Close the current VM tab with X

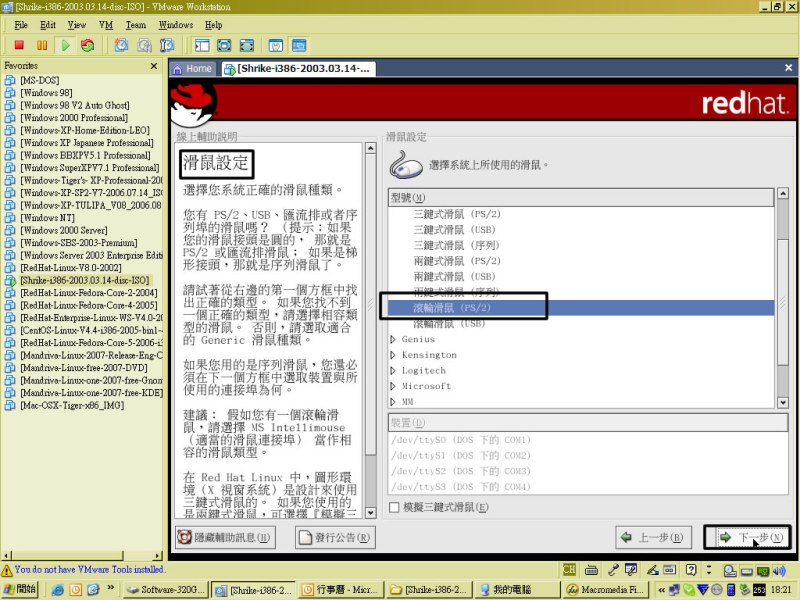[788, 68]
